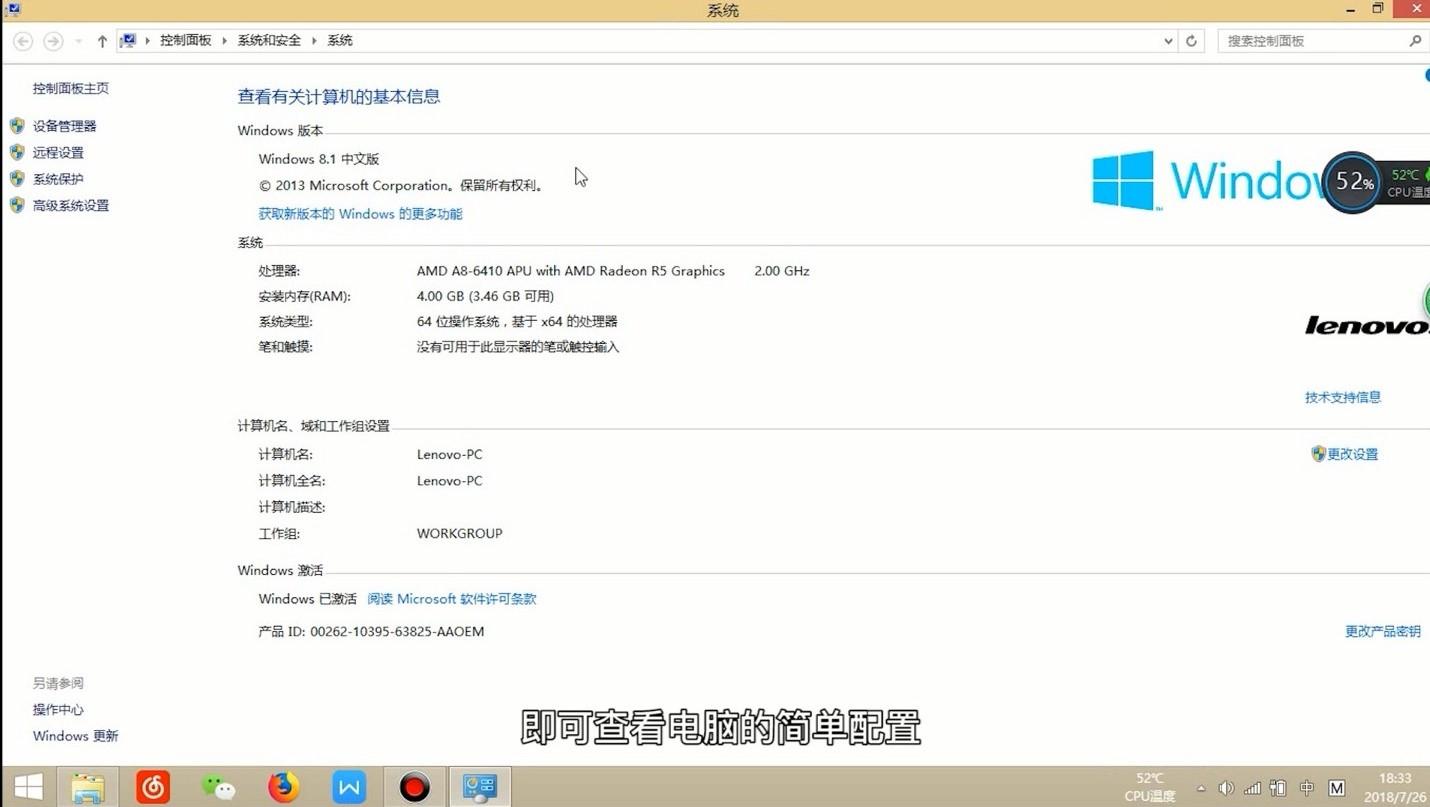The image size is (1430, 807).
Task: Open Windows 更新 link
Action: [76, 736]
